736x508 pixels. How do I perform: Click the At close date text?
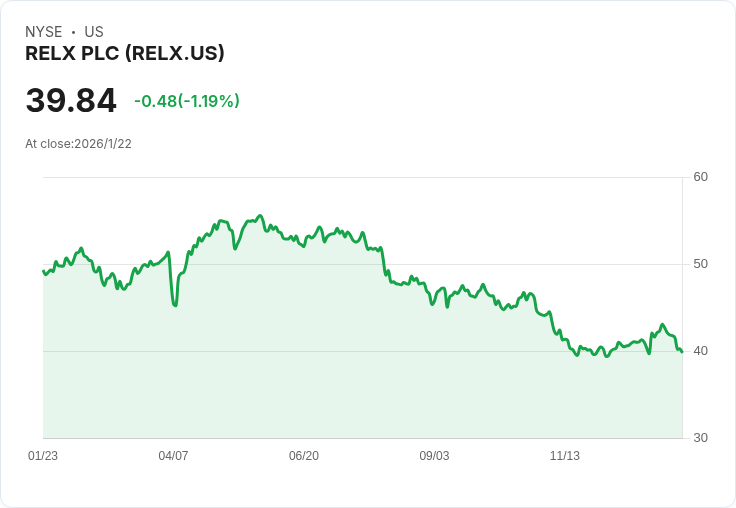click(x=78, y=144)
